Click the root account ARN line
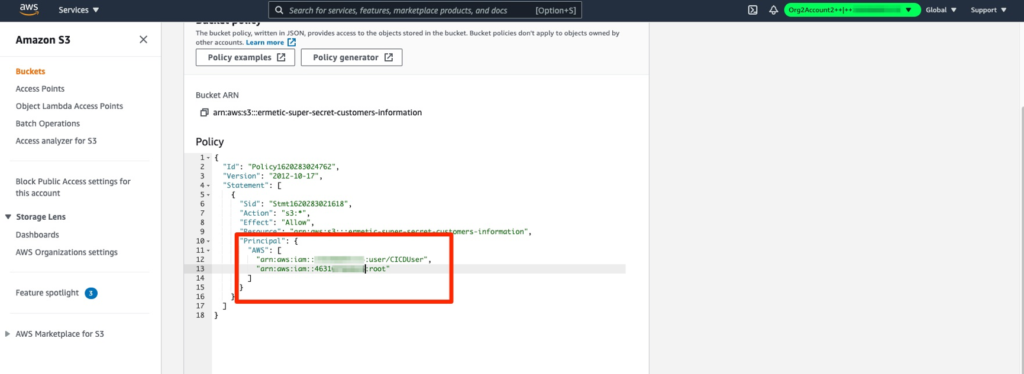 (x=323, y=269)
